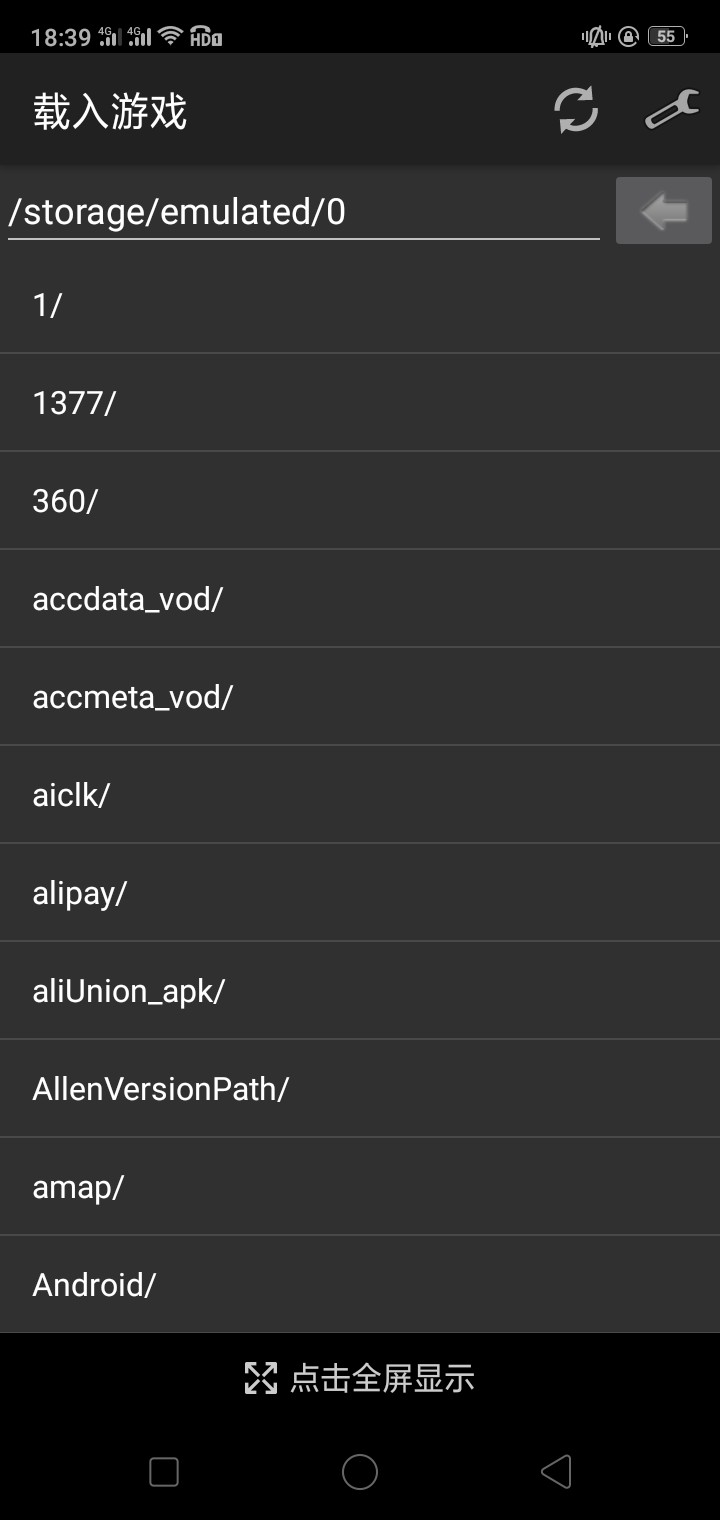
Task: Open the 1/ folder
Action: click(360, 305)
